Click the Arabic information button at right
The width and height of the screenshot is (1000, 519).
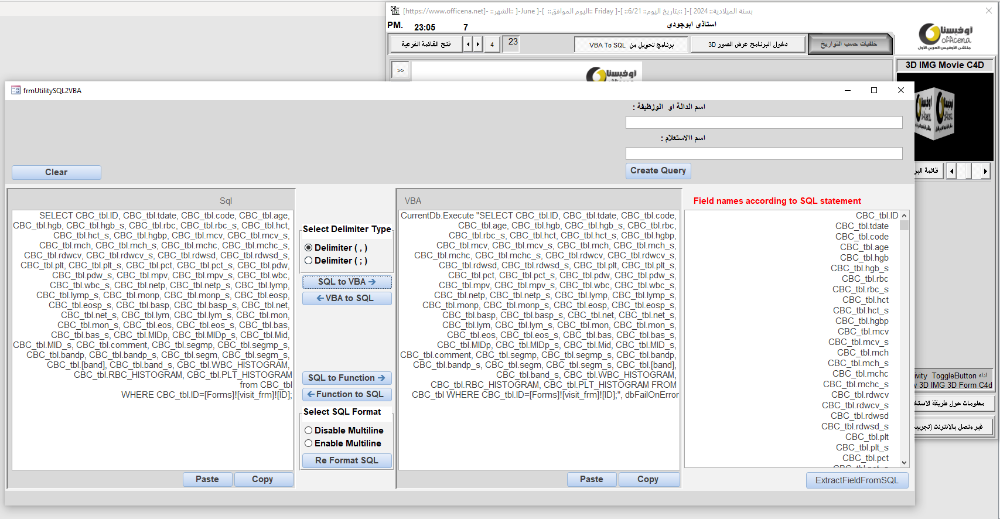tap(953, 404)
